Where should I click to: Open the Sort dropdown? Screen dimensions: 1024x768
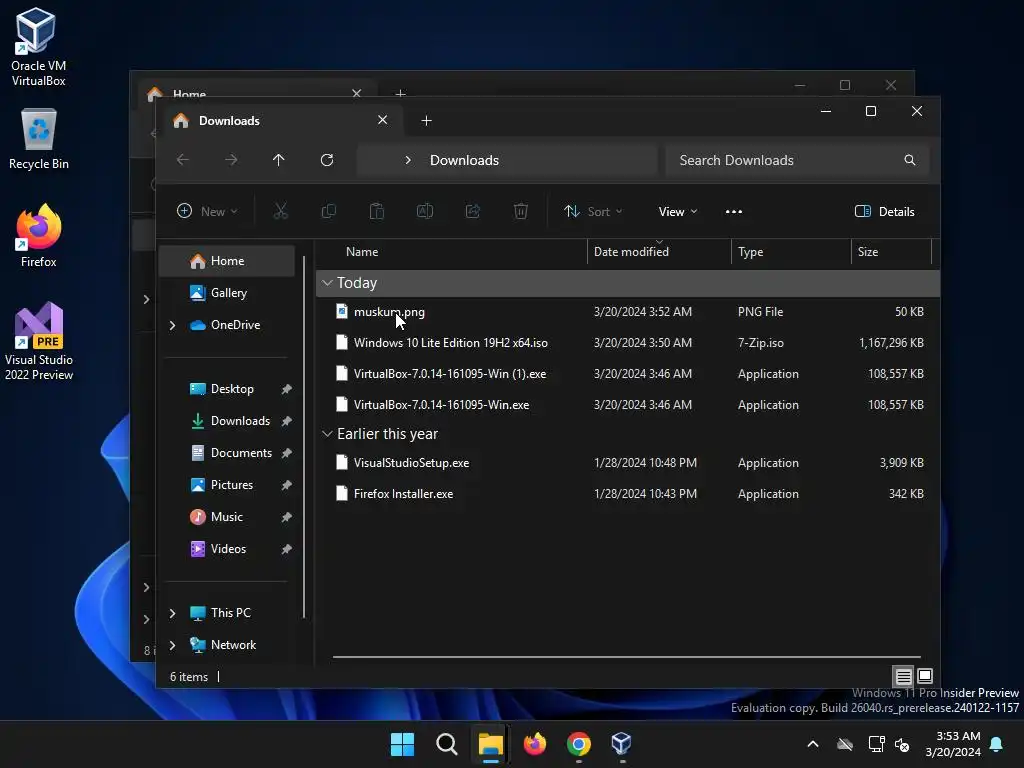593,212
